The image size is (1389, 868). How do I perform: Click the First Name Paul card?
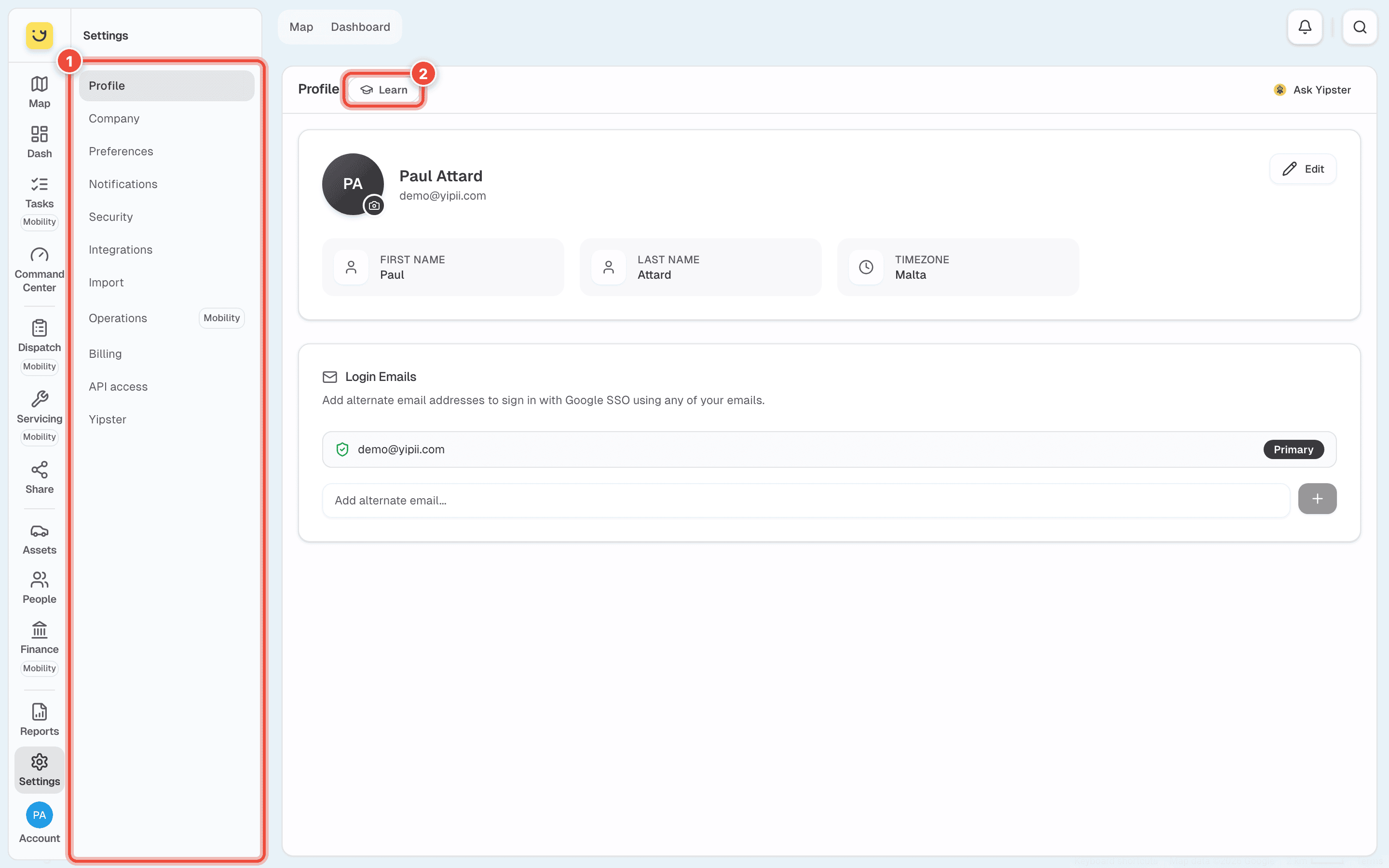pos(443,267)
